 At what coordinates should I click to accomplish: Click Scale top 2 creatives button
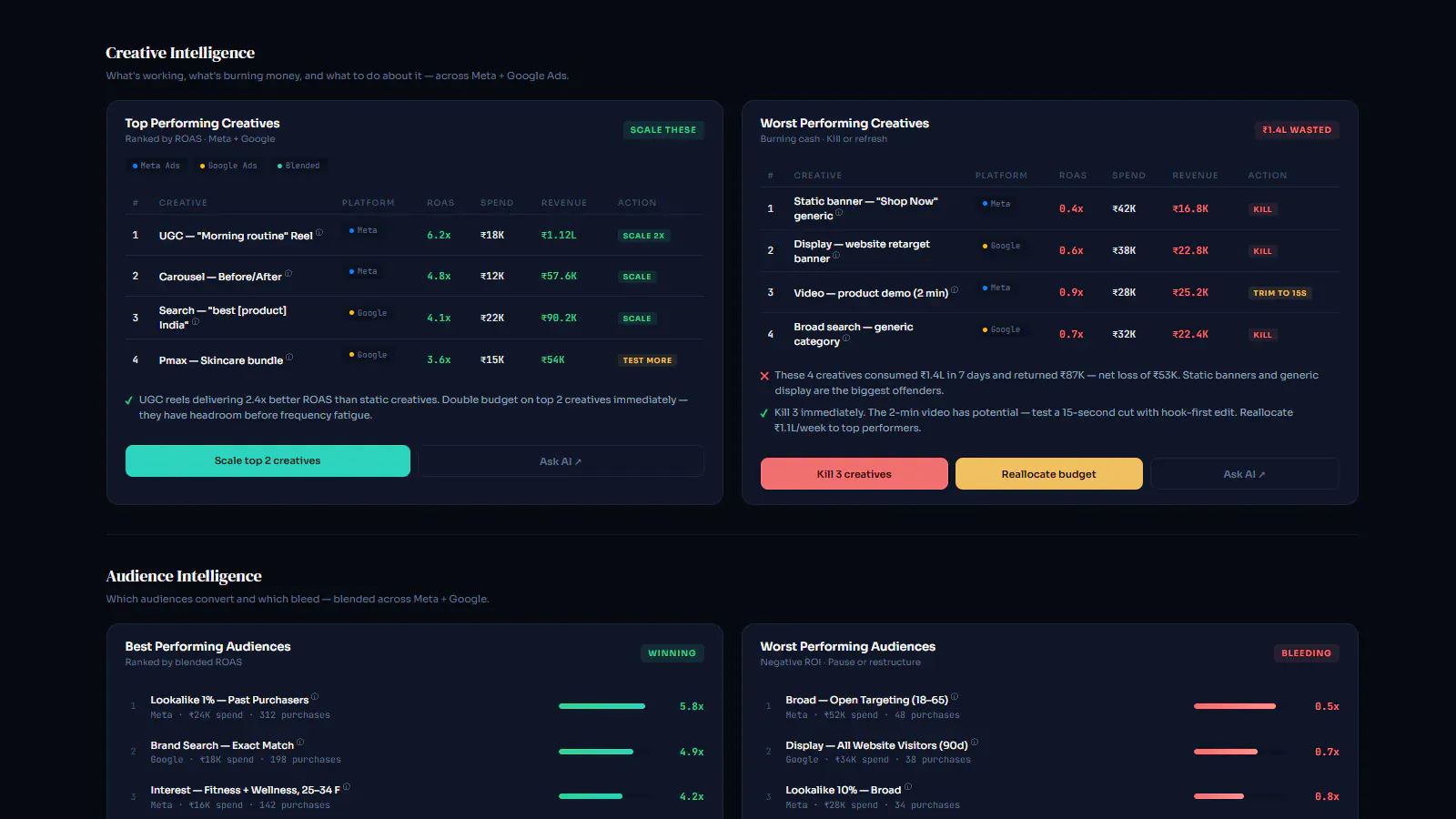pos(268,460)
